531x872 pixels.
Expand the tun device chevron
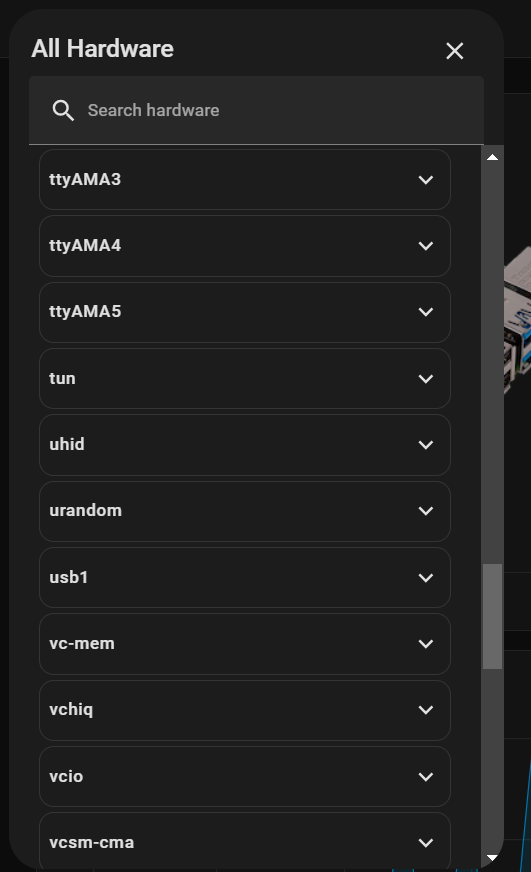tap(426, 379)
